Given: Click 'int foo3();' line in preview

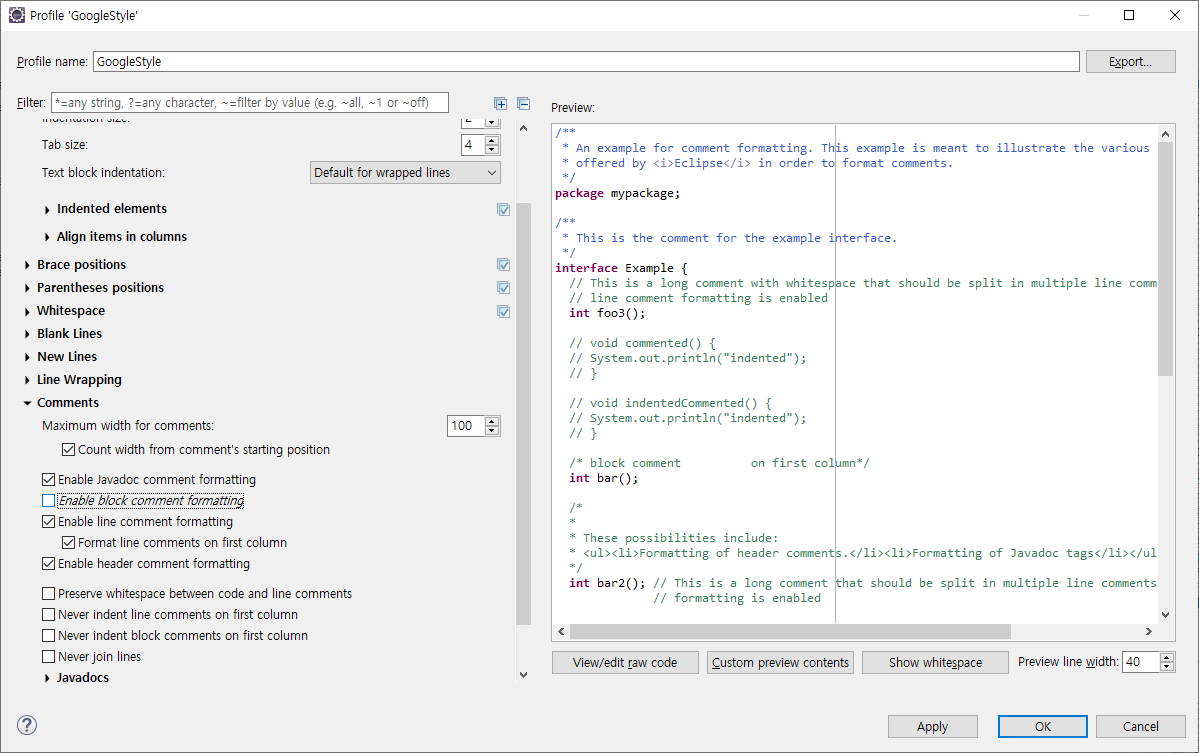Looking at the screenshot, I should pos(607,313).
